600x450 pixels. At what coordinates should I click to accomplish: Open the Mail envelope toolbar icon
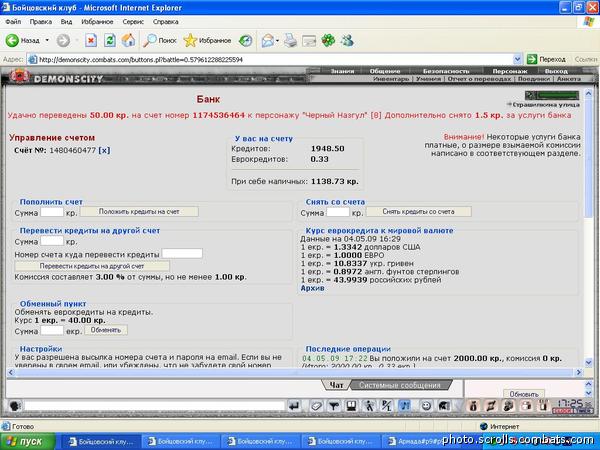(x=268, y=40)
